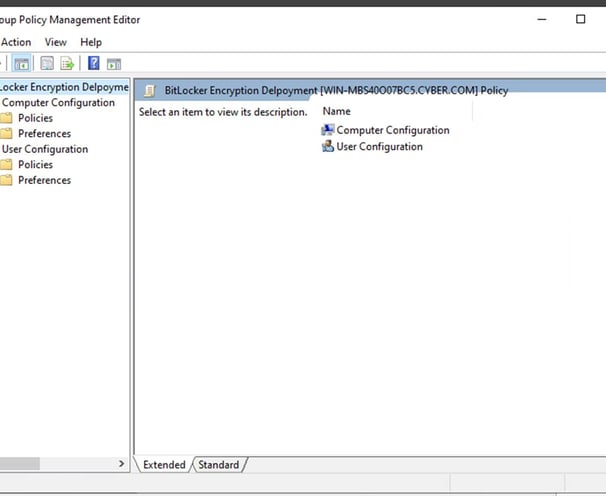Click the scroll icon in the policy header
Viewport: 606px width, 496px height.
[x=150, y=90]
